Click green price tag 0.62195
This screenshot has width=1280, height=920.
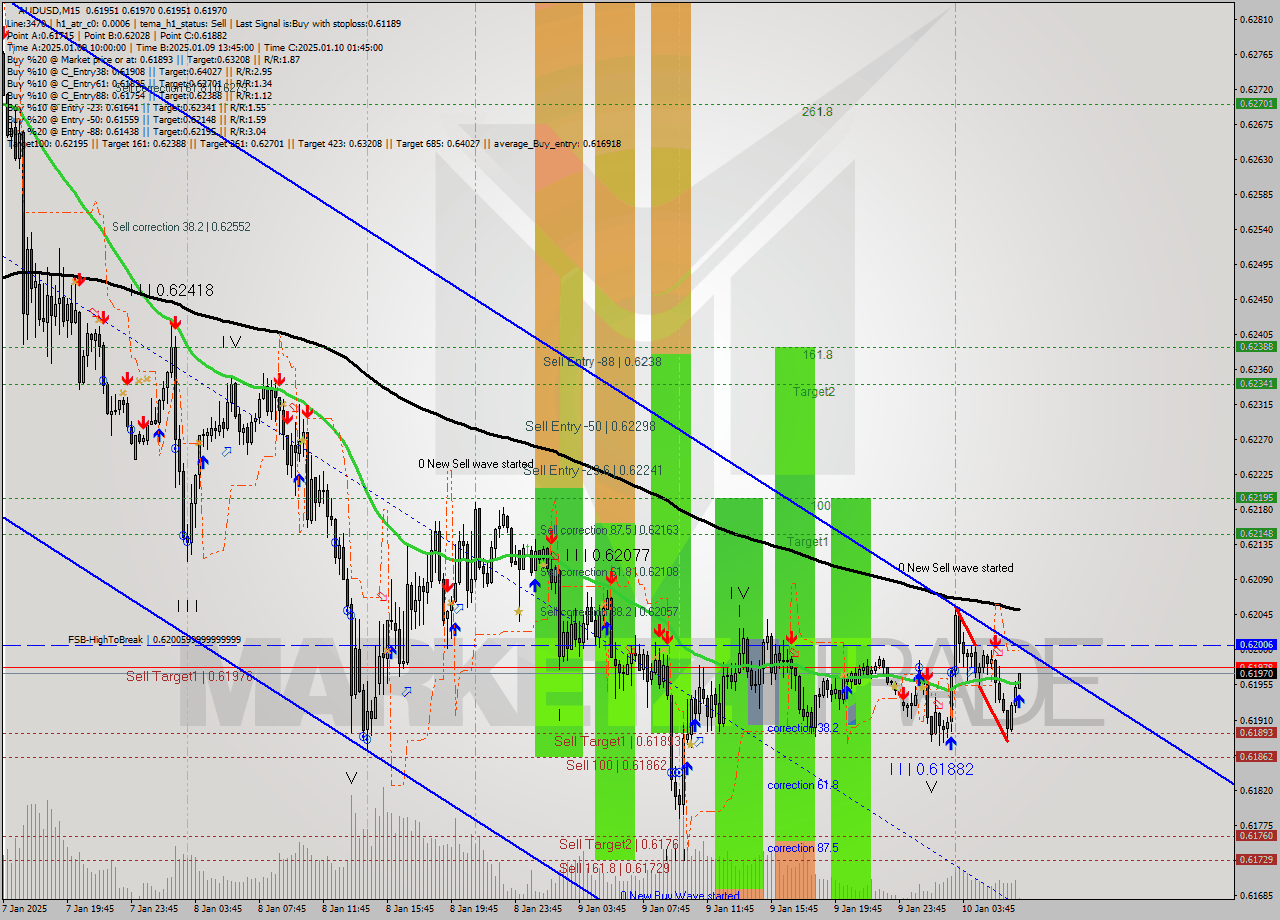[1256, 497]
